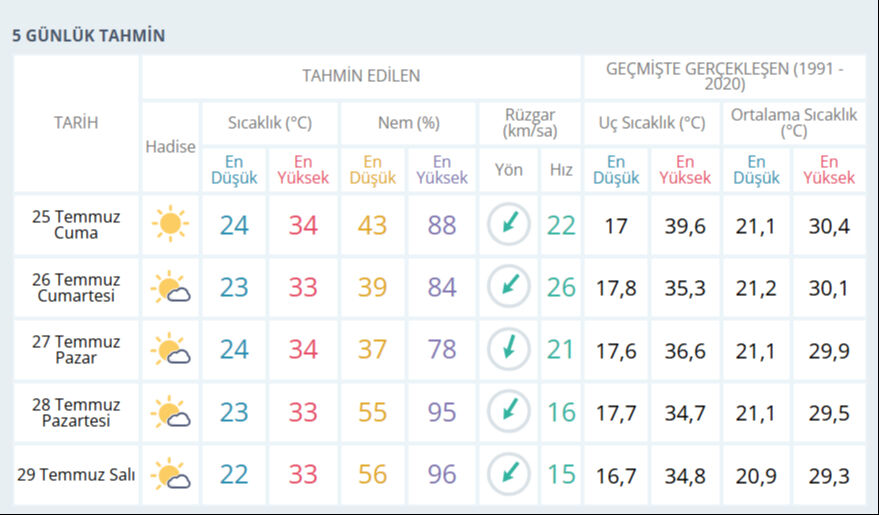Click wind direction arrow for 29 Temmuz Salı
879x515 pixels.
click(508, 473)
